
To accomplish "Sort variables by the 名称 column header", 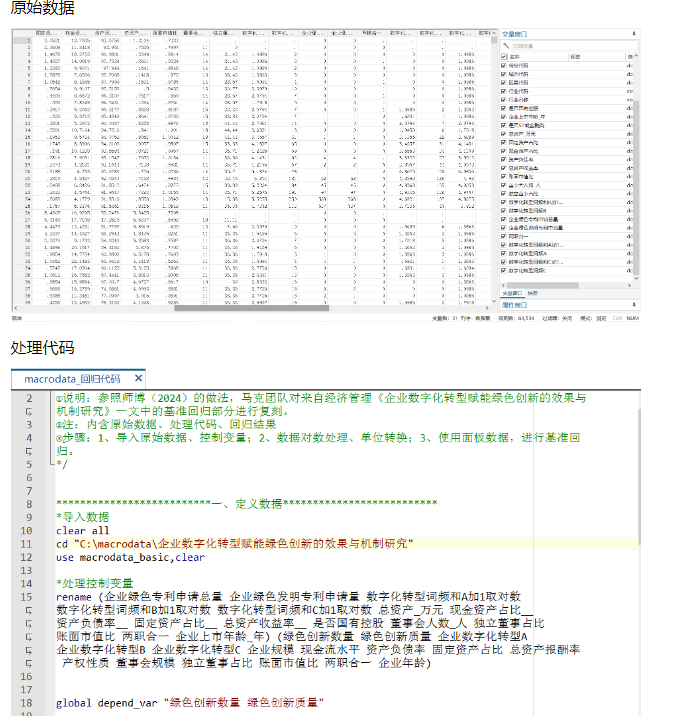I will 515,57.
